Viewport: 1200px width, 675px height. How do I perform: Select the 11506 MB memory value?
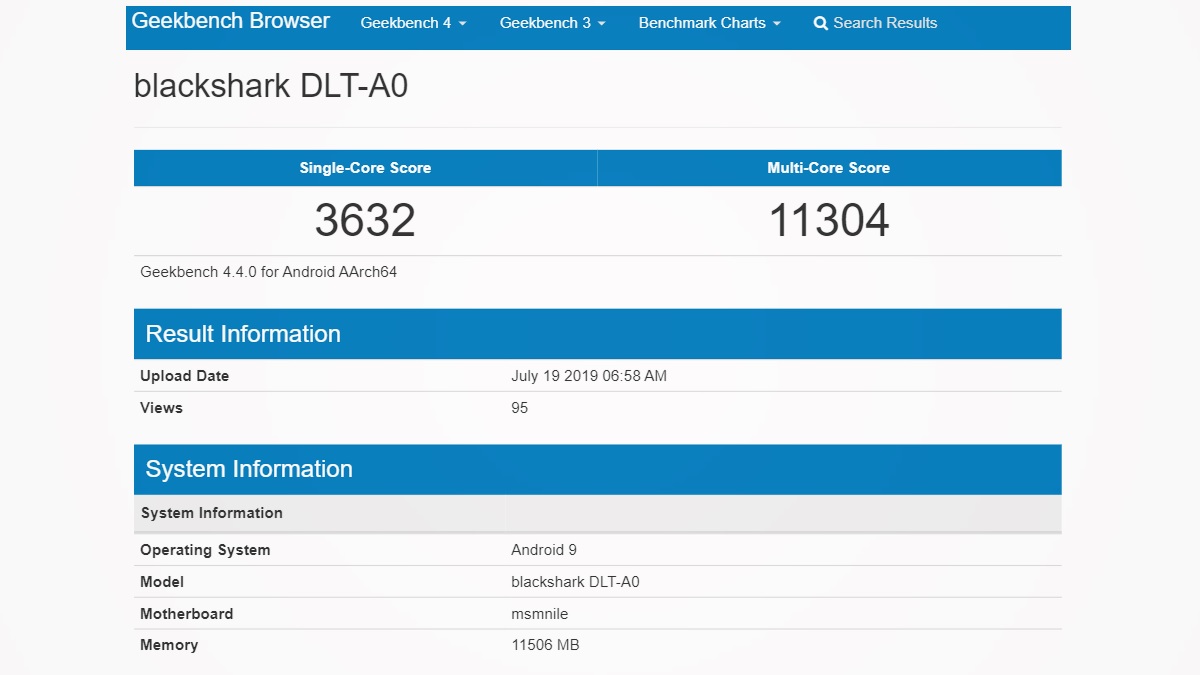pyautogui.click(x=545, y=645)
